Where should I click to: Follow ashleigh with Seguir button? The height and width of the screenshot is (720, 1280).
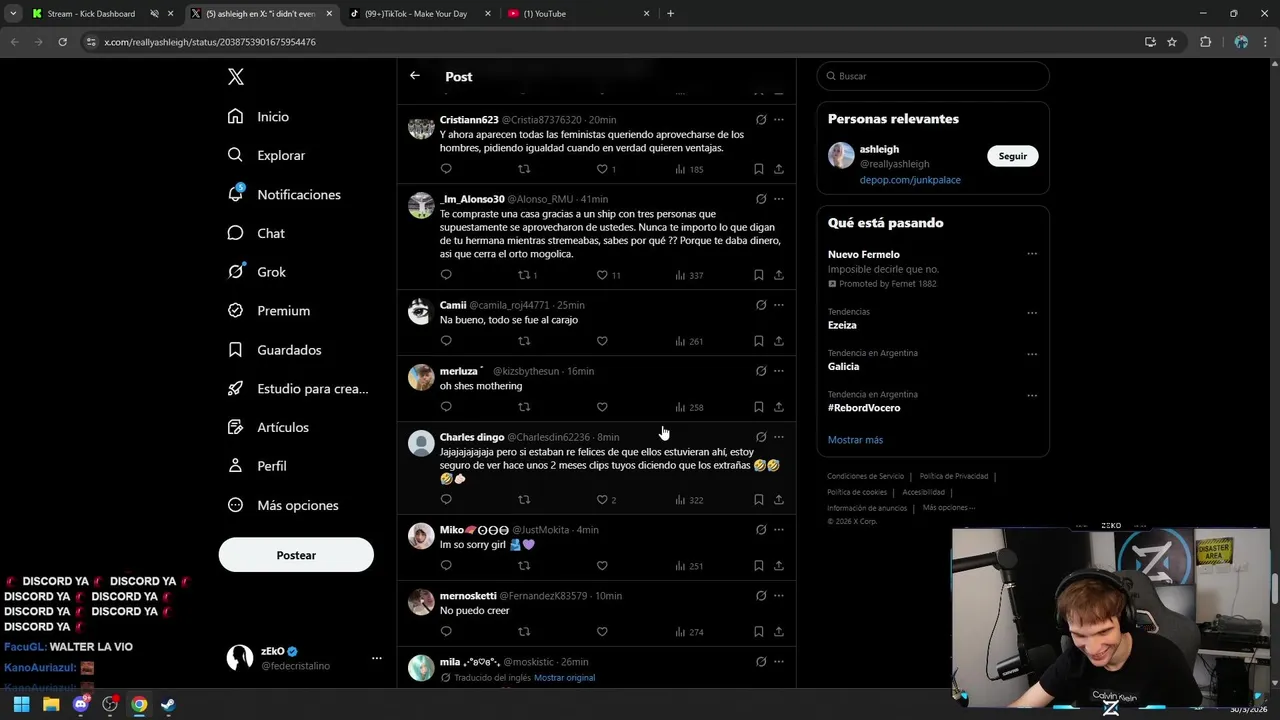click(1012, 156)
